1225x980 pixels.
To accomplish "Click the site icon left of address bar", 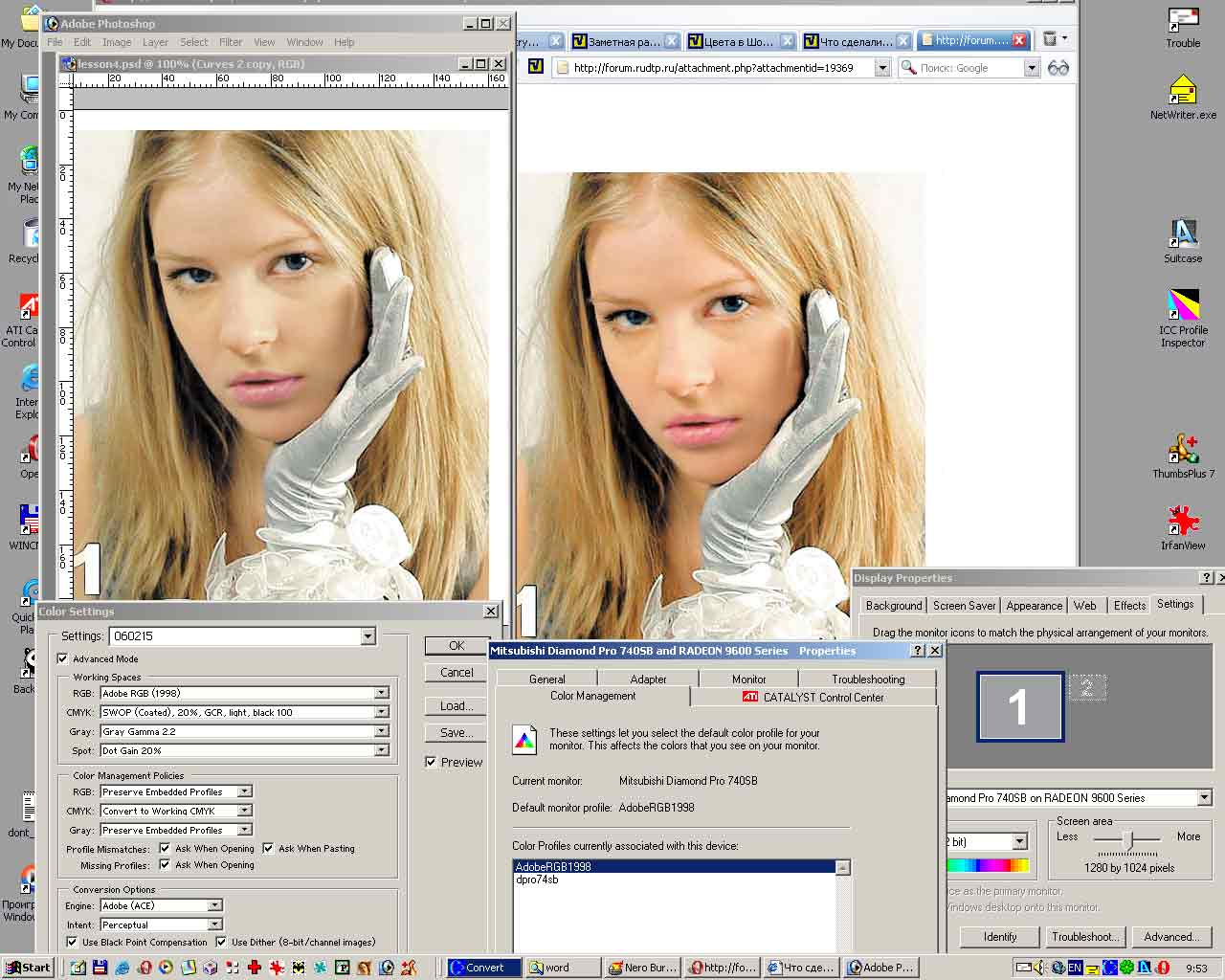I will click(536, 66).
